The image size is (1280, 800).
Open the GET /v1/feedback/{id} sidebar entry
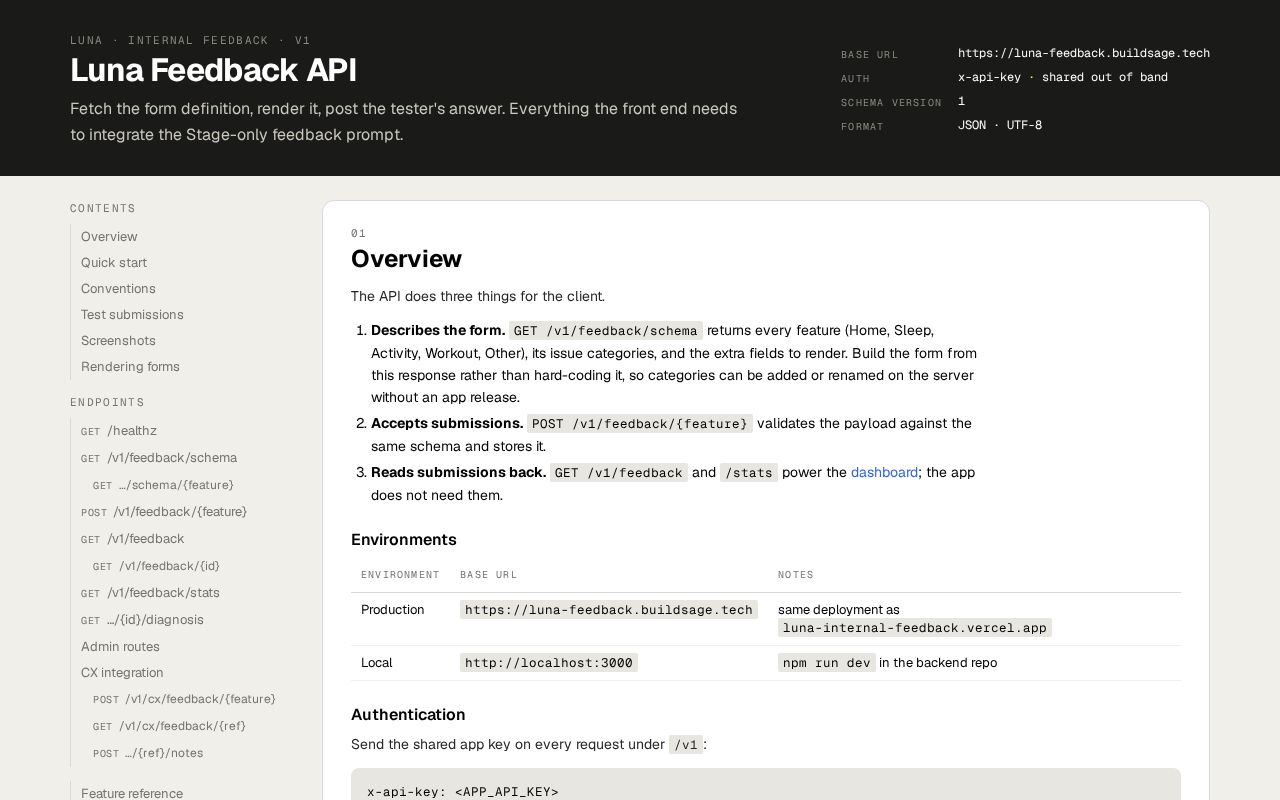coord(156,566)
